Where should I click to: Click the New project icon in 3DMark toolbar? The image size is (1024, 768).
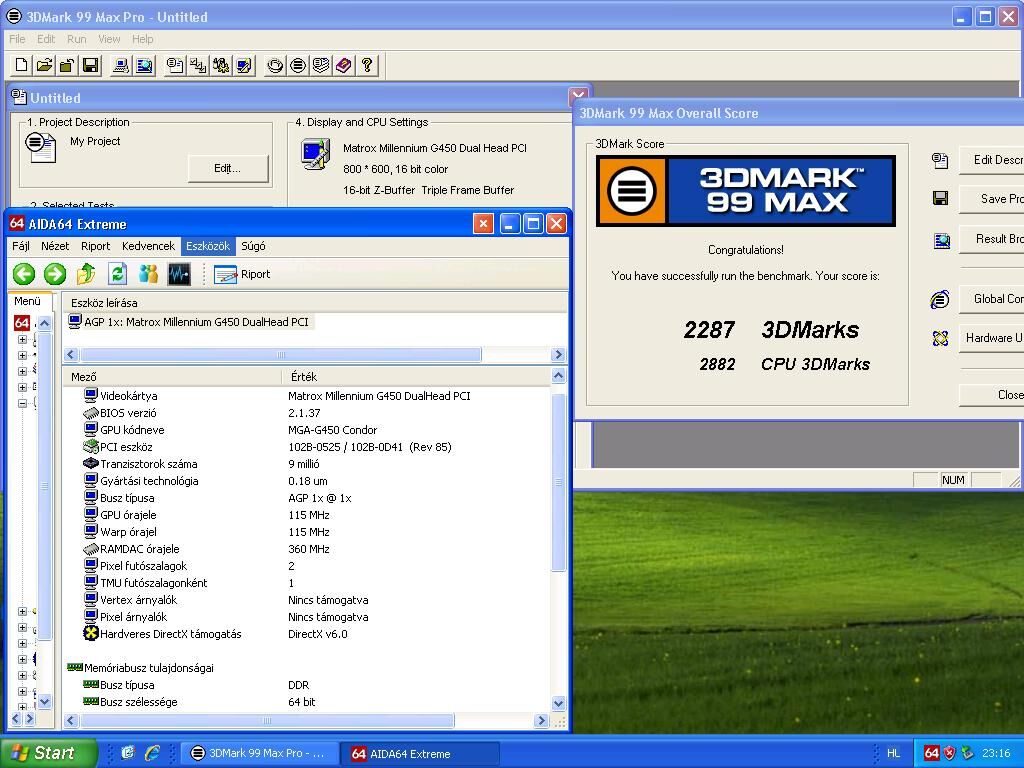(x=21, y=66)
